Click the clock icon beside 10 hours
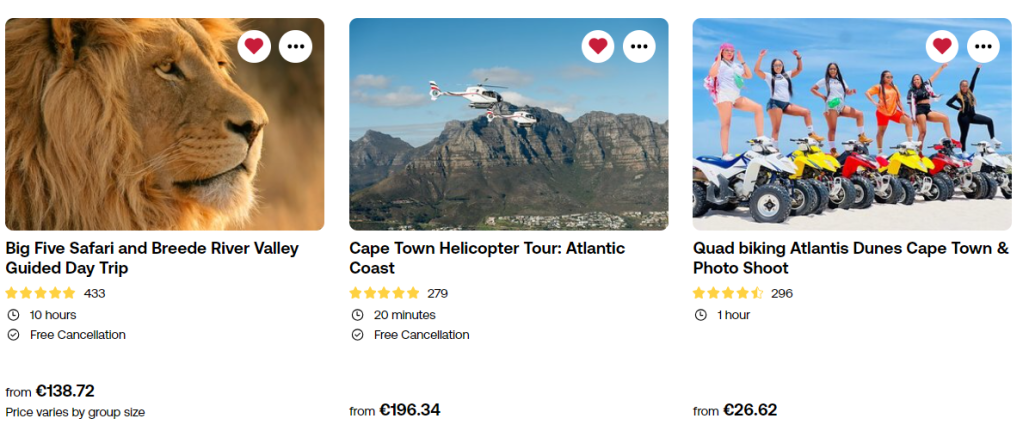The width and height of the screenshot is (1023, 437). (13, 315)
